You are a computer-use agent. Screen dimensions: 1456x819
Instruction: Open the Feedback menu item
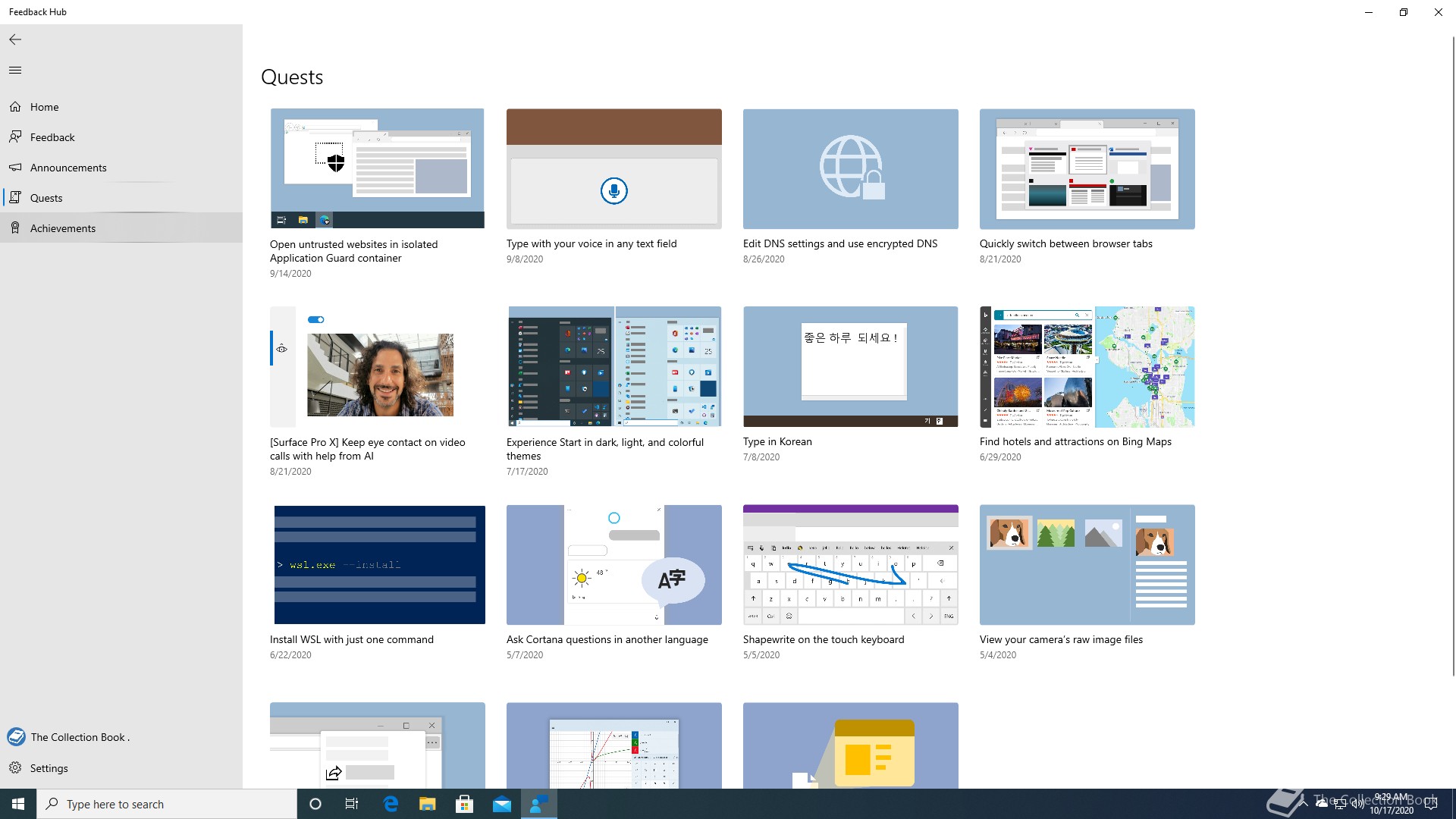pos(121,137)
